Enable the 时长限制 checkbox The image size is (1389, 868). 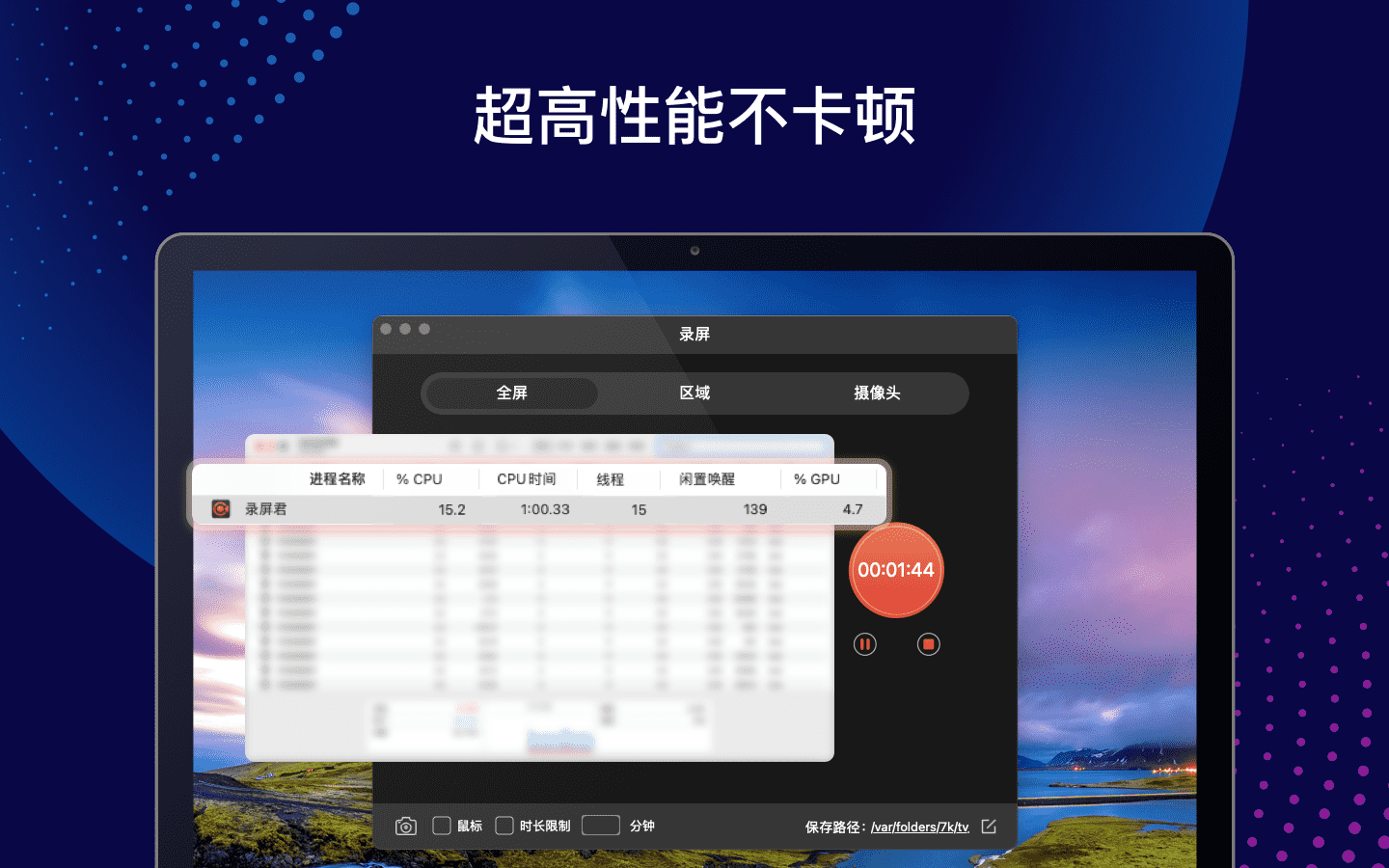pos(504,826)
